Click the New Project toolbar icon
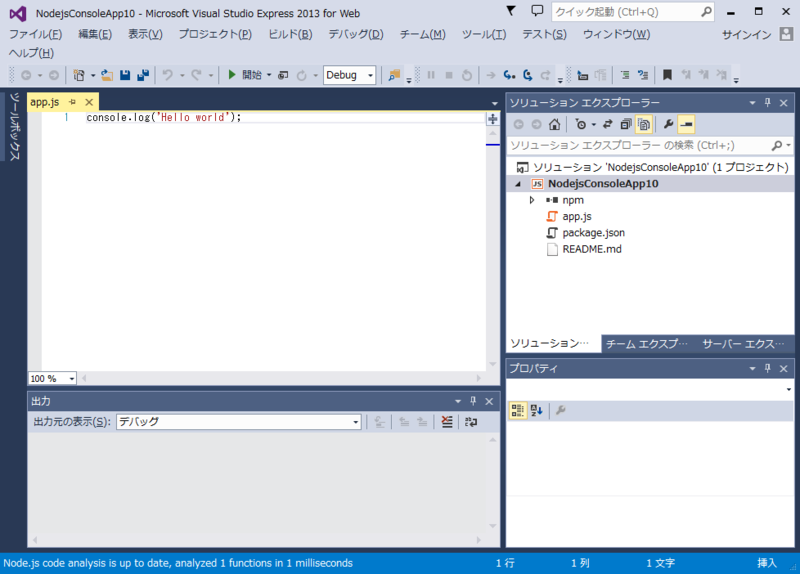 tap(79, 76)
